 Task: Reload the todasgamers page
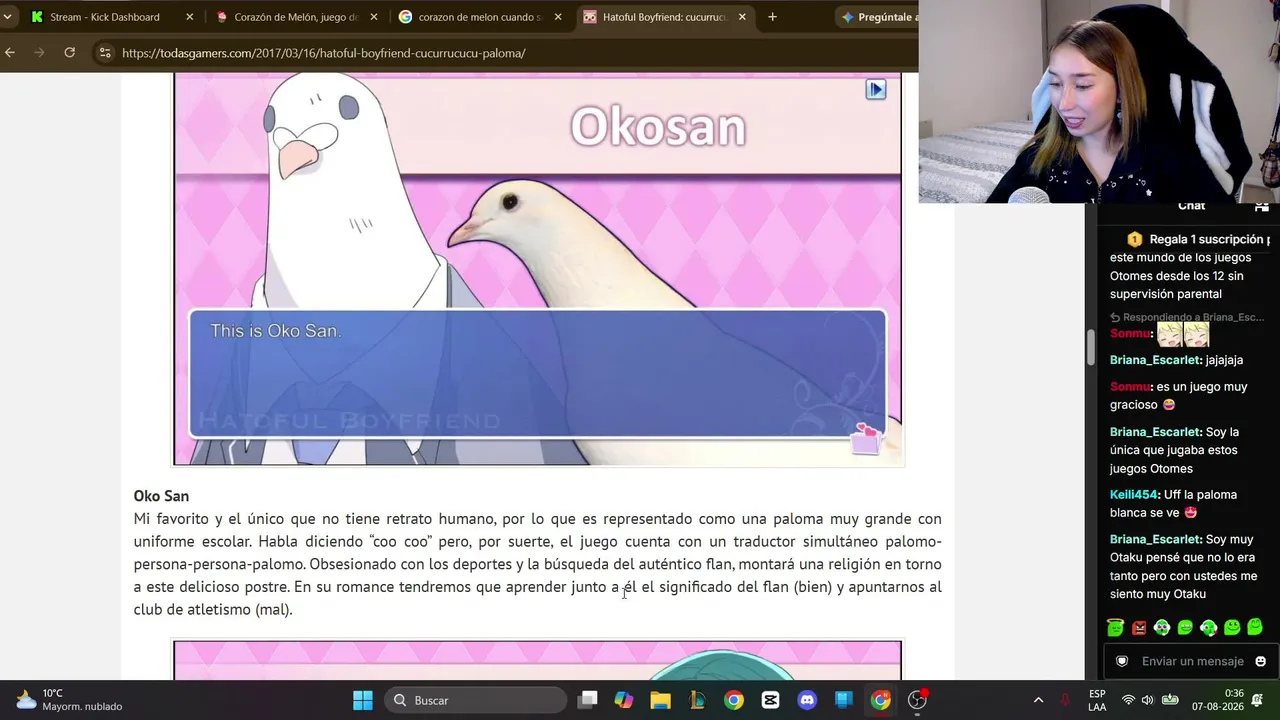70,52
